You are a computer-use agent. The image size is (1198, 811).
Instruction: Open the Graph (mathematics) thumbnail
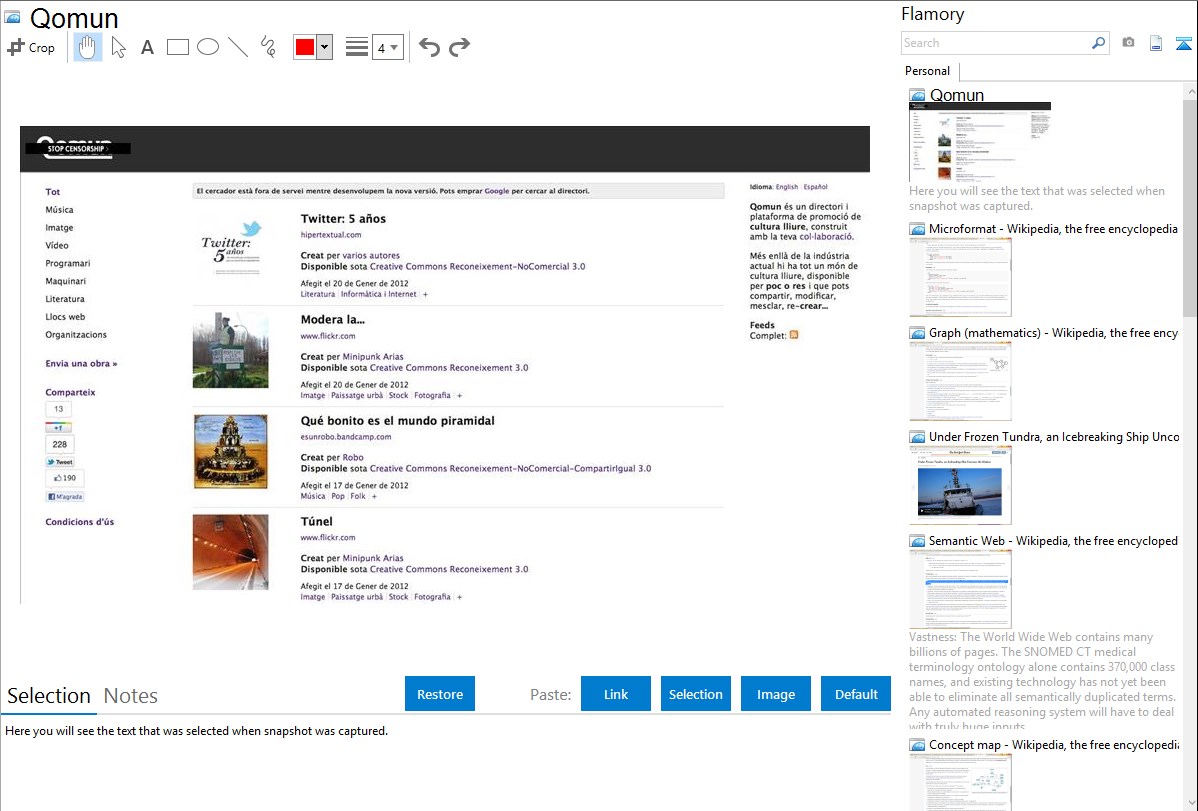click(960, 381)
